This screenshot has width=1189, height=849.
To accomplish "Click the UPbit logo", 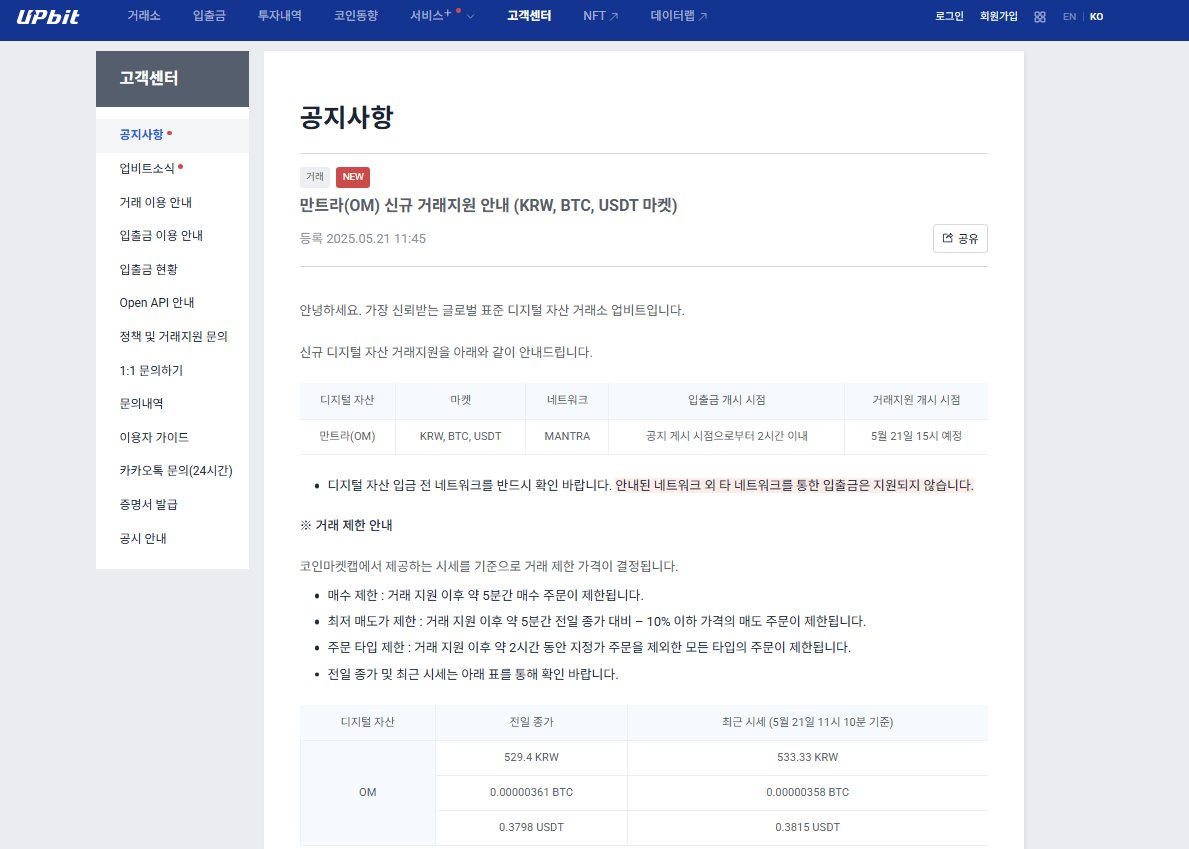I will [48, 16].
